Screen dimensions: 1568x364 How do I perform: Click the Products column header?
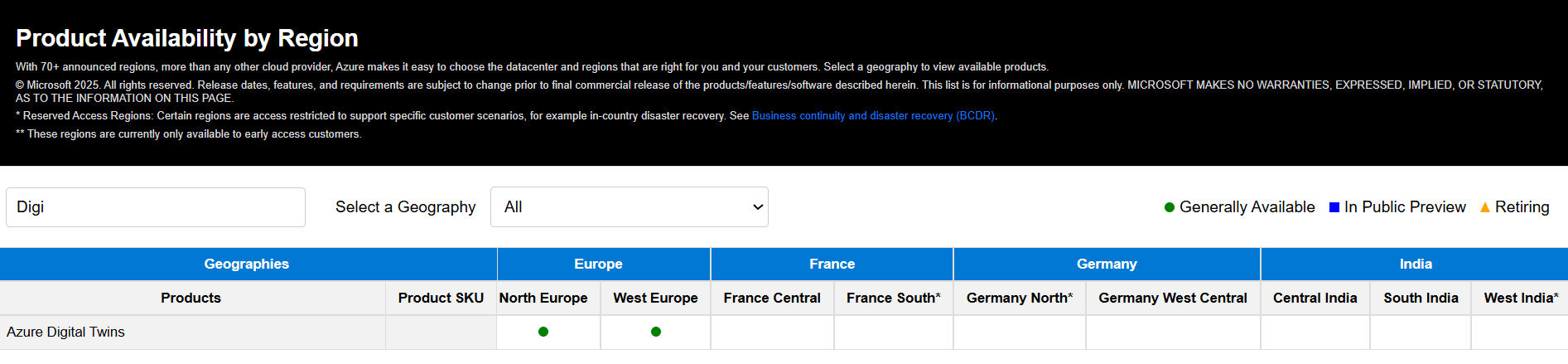192,298
